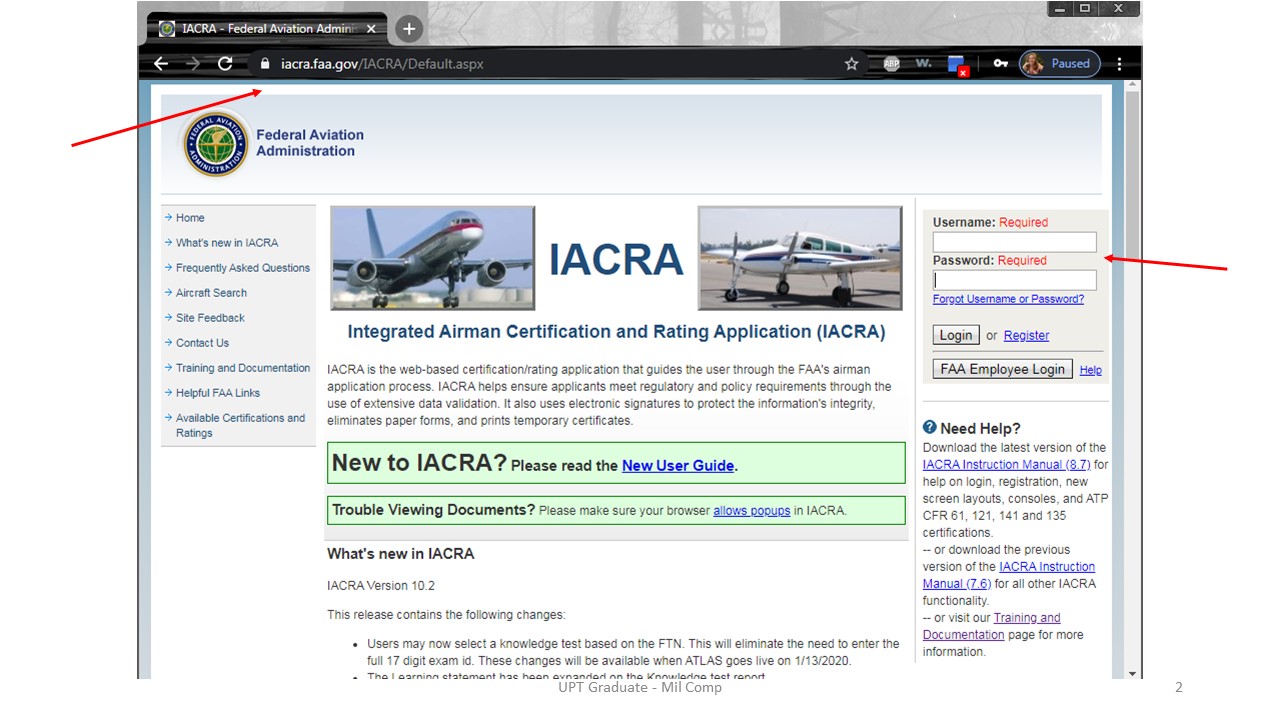Open What's new in IACRA sidebar link

pos(227,243)
